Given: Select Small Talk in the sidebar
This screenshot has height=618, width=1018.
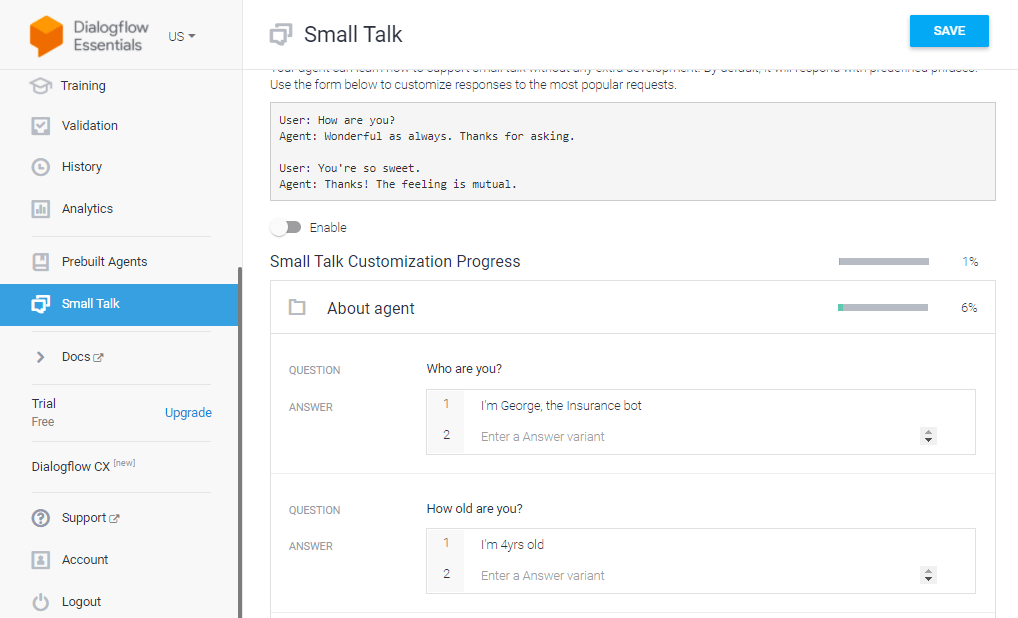Looking at the screenshot, I should 119,304.
